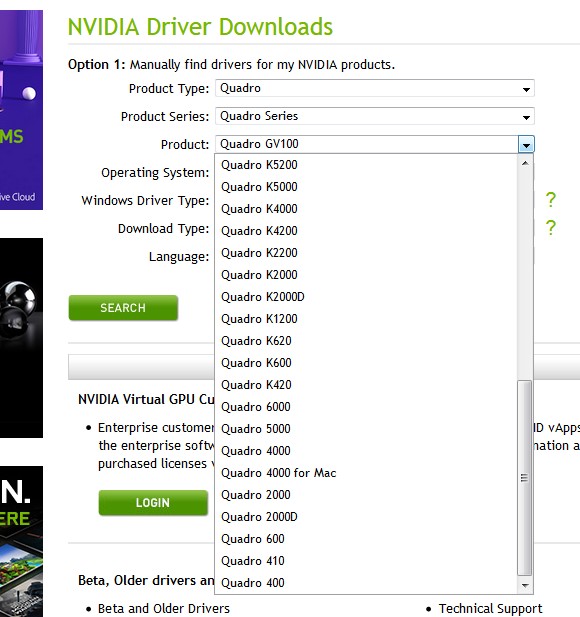Click the dropdown list scrollbar thumb
The height and width of the screenshot is (617, 580).
(x=525, y=478)
